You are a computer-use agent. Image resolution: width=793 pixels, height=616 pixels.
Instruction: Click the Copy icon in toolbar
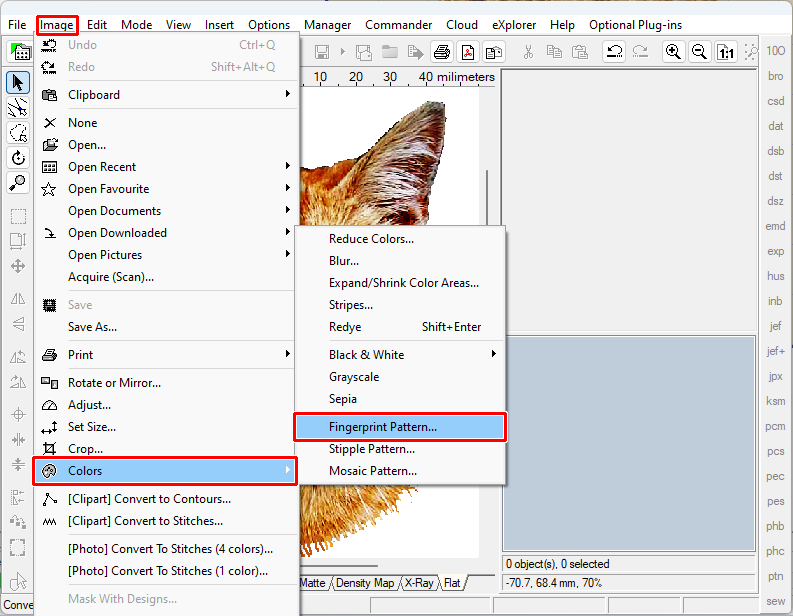[554, 52]
